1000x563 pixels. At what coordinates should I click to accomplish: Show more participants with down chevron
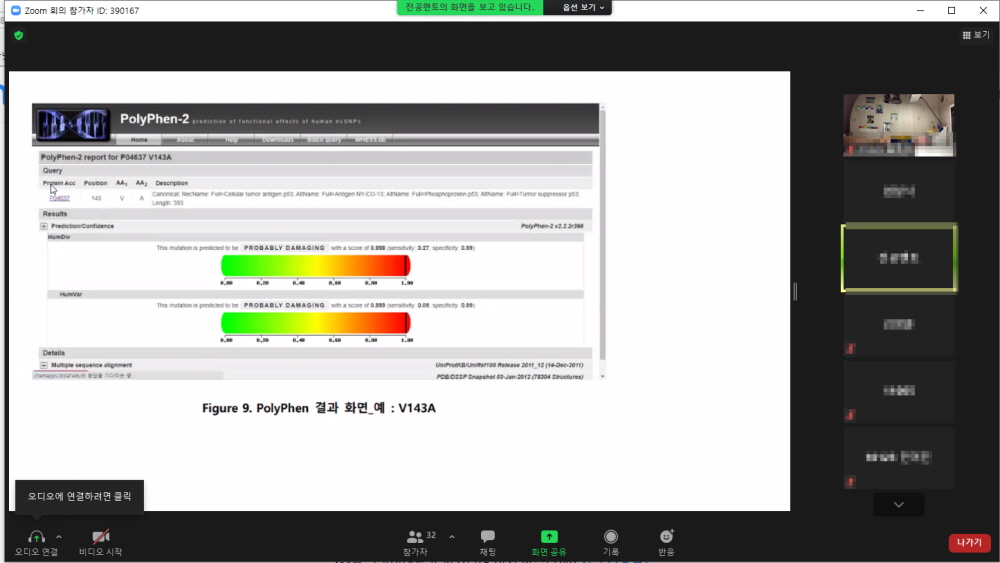coord(899,505)
